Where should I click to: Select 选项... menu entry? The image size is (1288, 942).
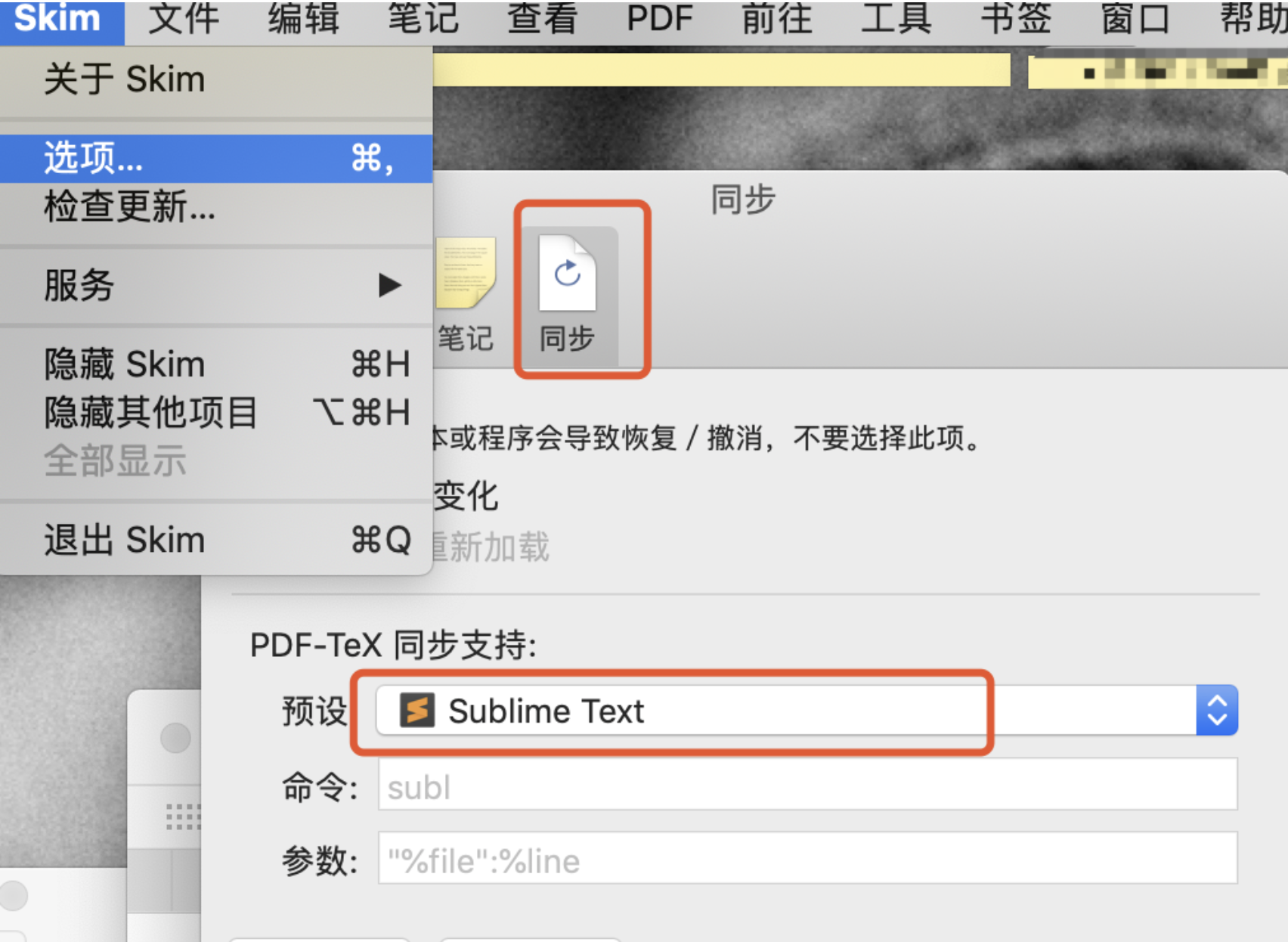[216, 159]
